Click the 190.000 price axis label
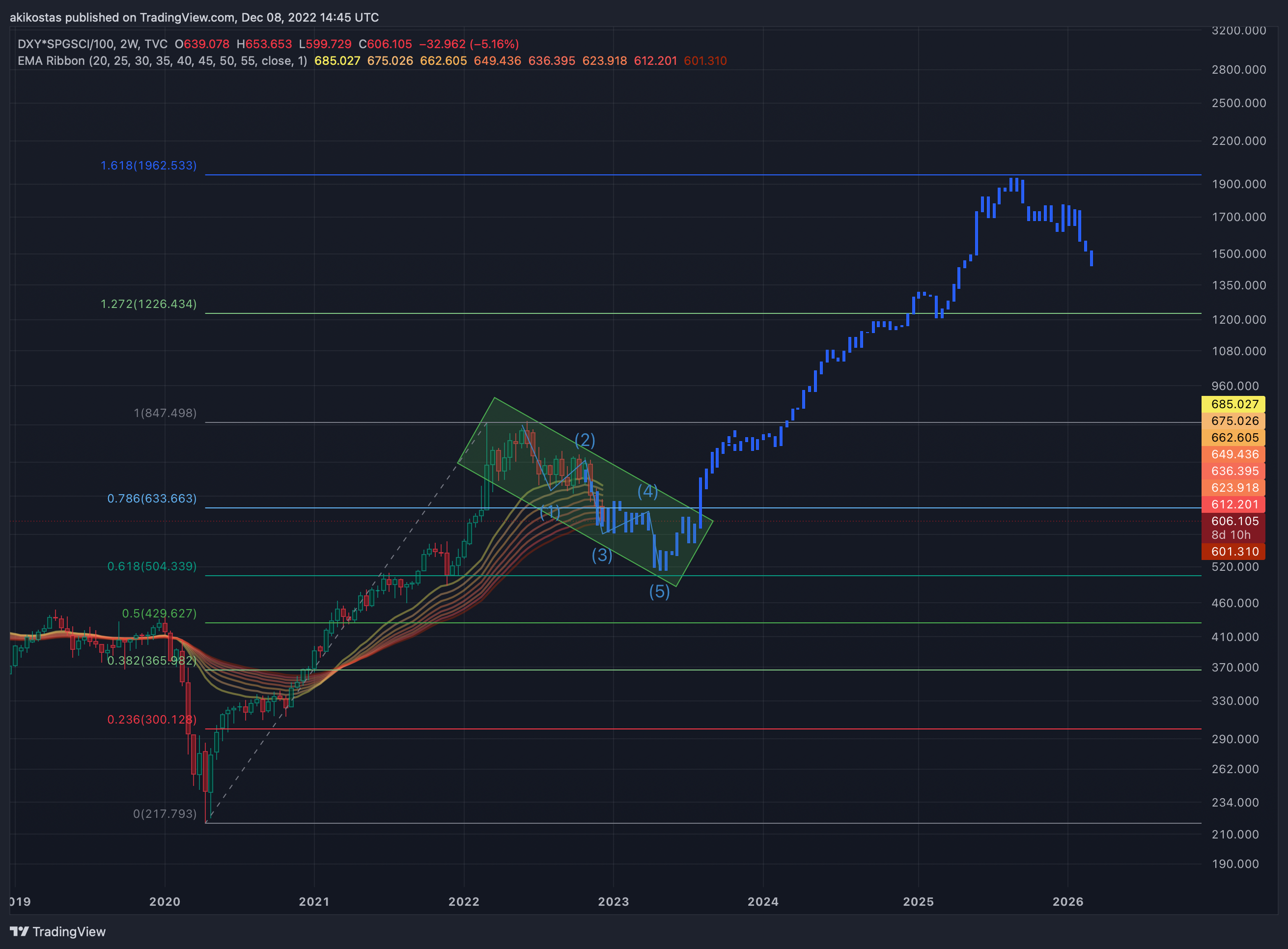The image size is (1288, 949). coord(1235,864)
